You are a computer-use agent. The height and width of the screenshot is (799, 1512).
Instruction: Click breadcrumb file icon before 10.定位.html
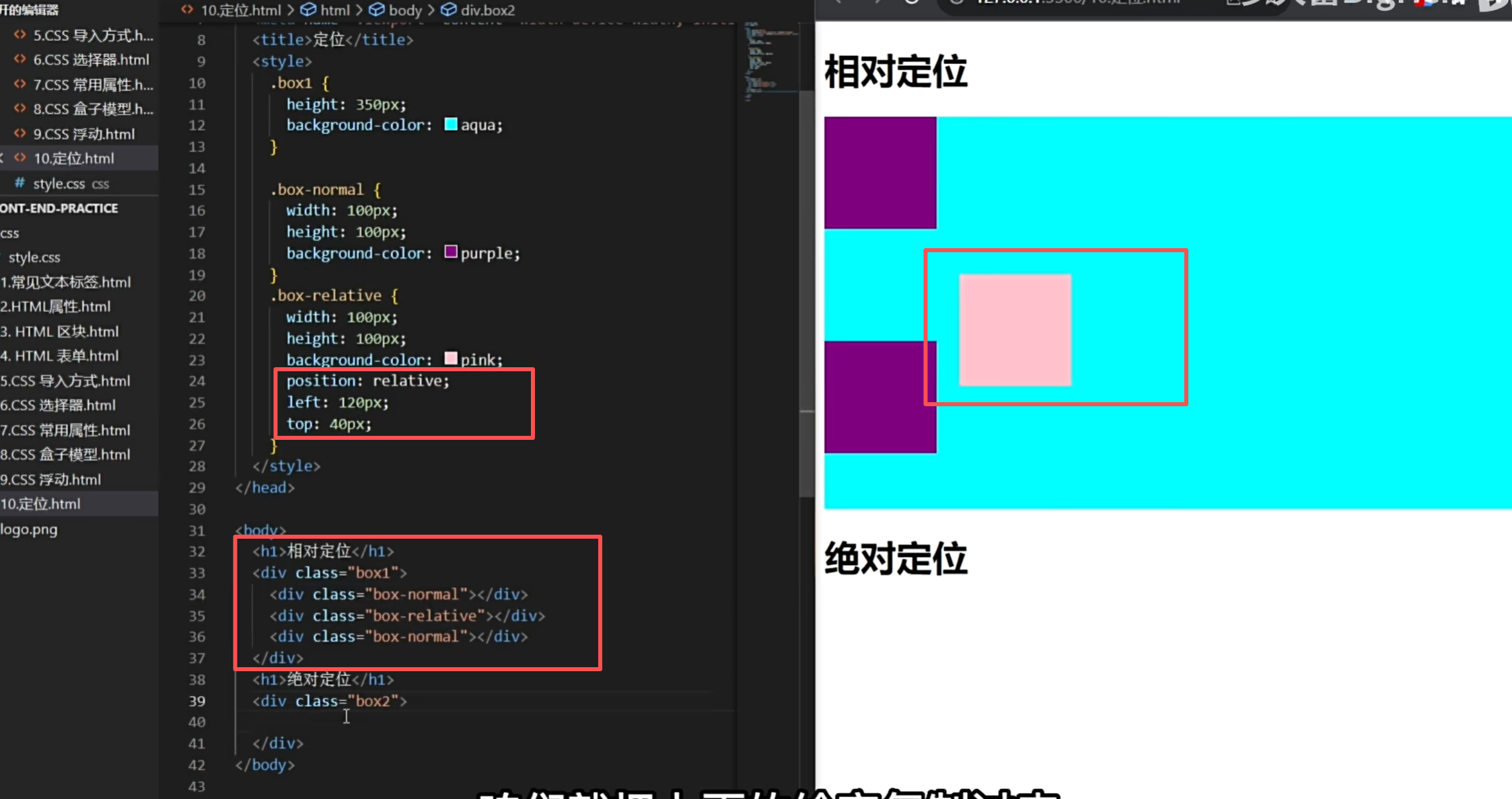pyautogui.click(x=188, y=10)
